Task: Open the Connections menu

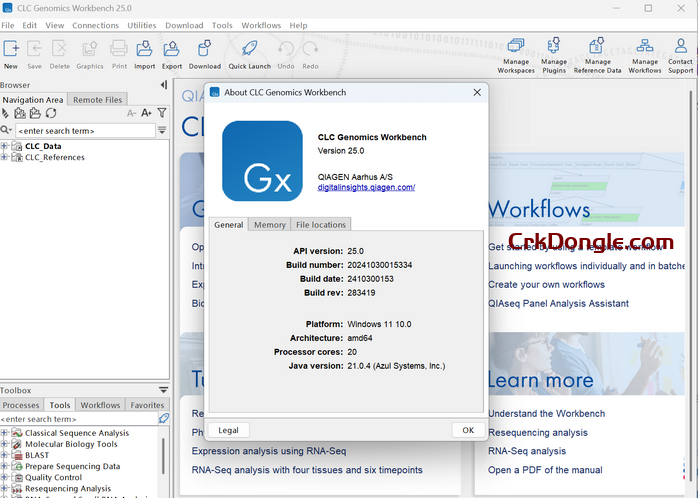Action: [x=96, y=25]
